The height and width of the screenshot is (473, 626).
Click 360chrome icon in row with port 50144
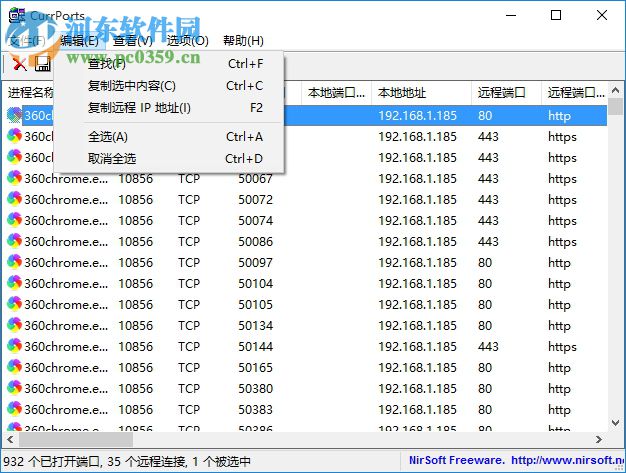point(14,346)
